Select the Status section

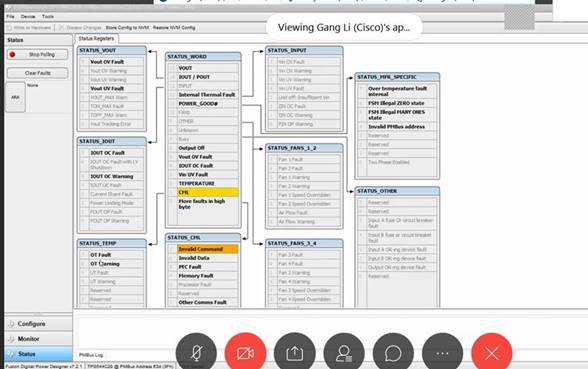point(38,354)
